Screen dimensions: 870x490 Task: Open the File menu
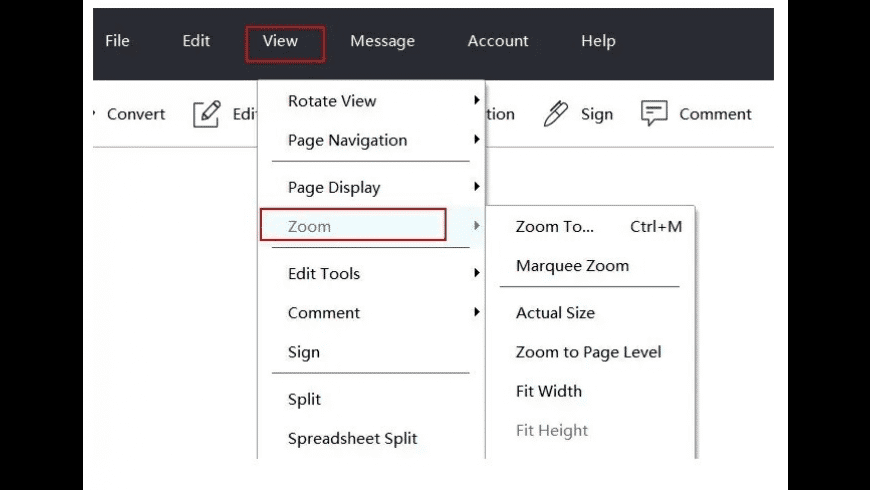click(117, 41)
